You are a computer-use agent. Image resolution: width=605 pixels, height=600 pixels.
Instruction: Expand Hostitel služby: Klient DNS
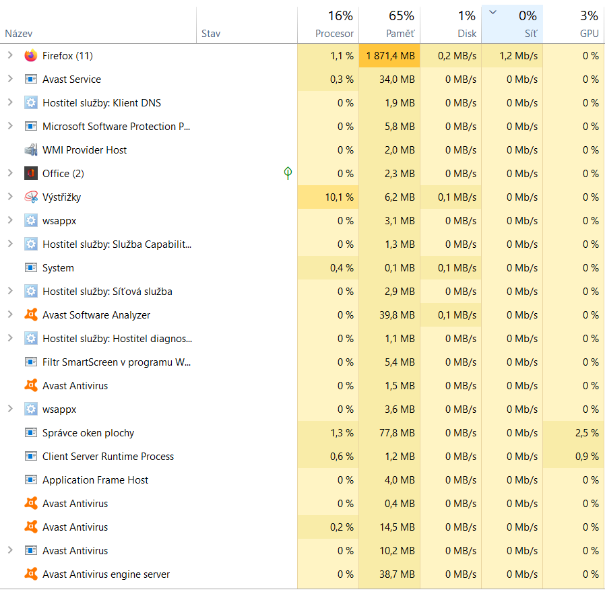10,102
